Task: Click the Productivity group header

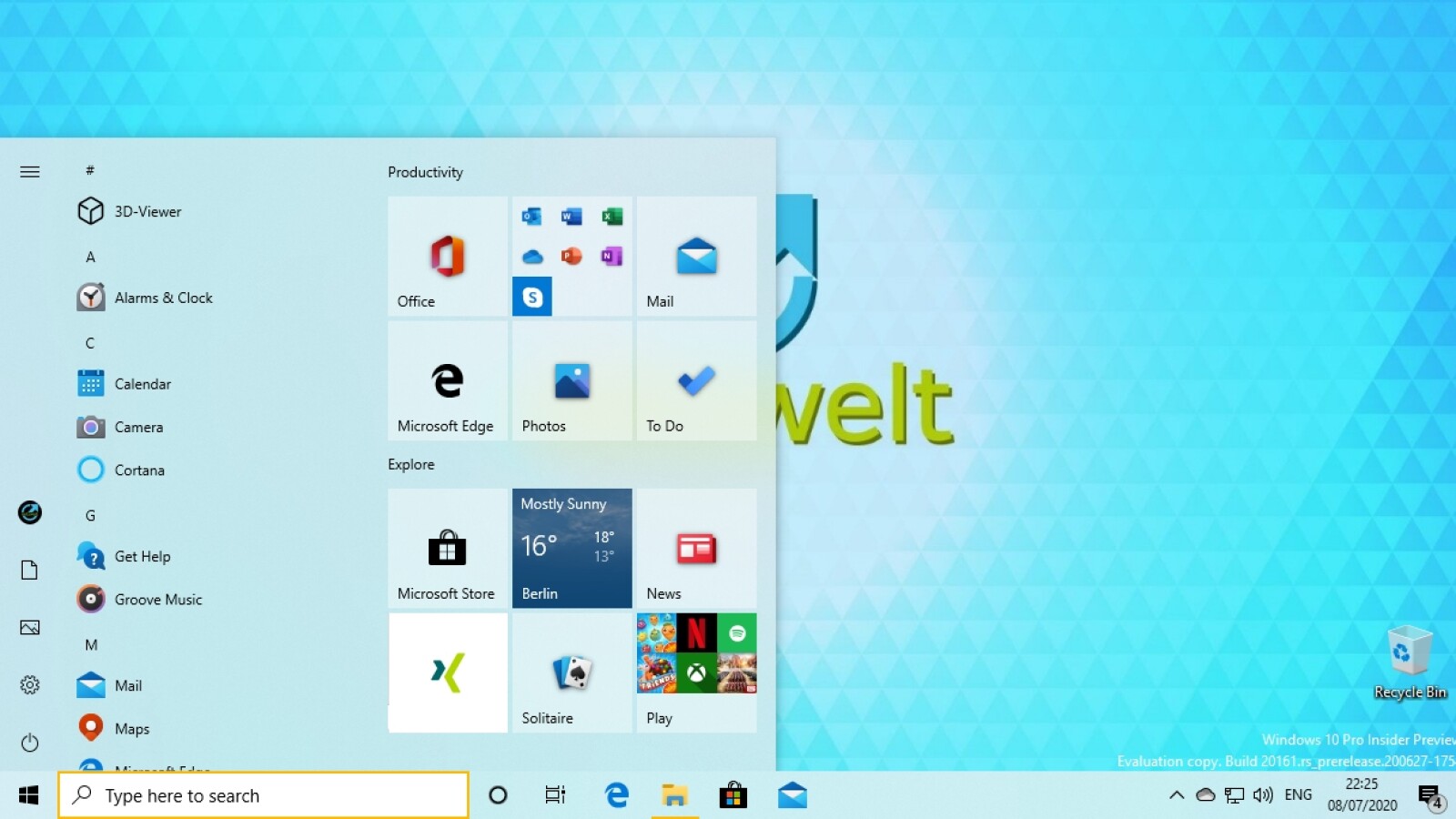Action: click(x=425, y=172)
